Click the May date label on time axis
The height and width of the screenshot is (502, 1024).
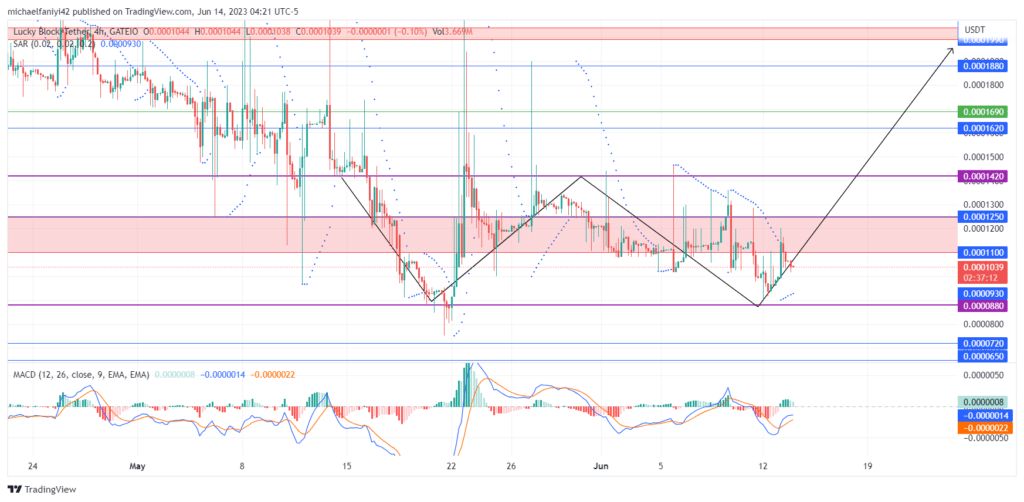(x=138, y=467)
